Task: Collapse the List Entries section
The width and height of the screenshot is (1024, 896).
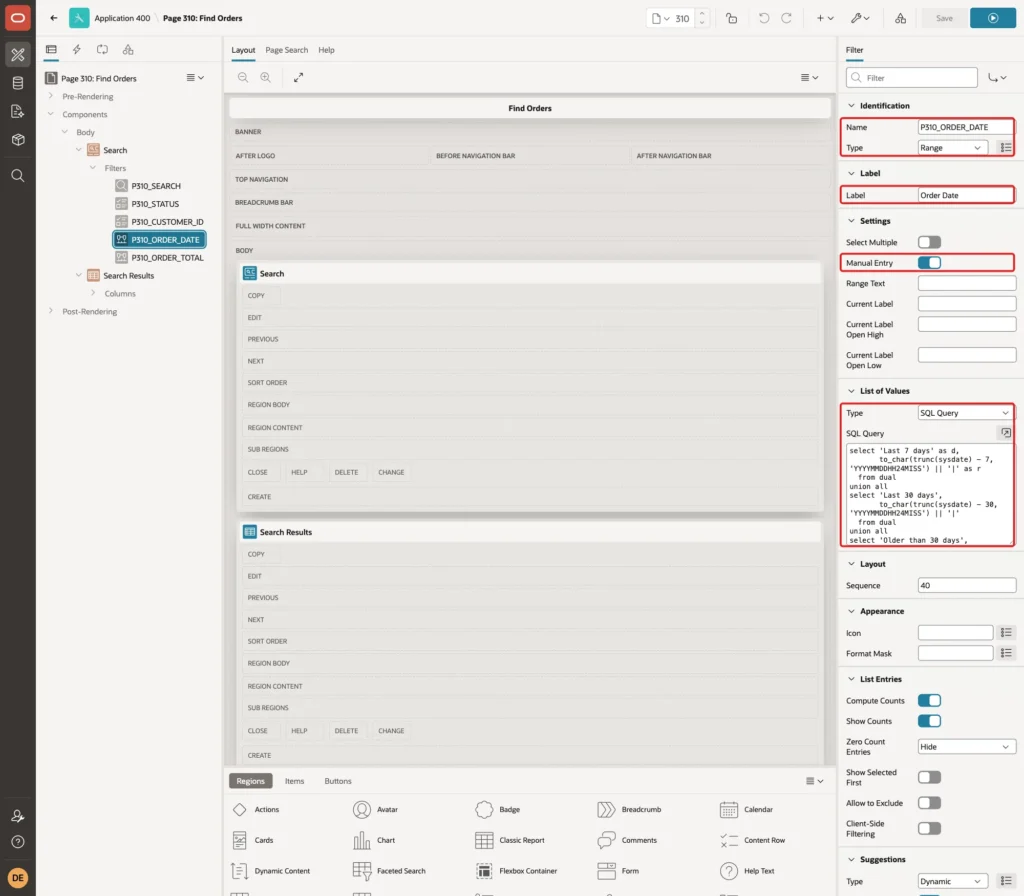Action: pyautogui.click(x=851, y=679)
